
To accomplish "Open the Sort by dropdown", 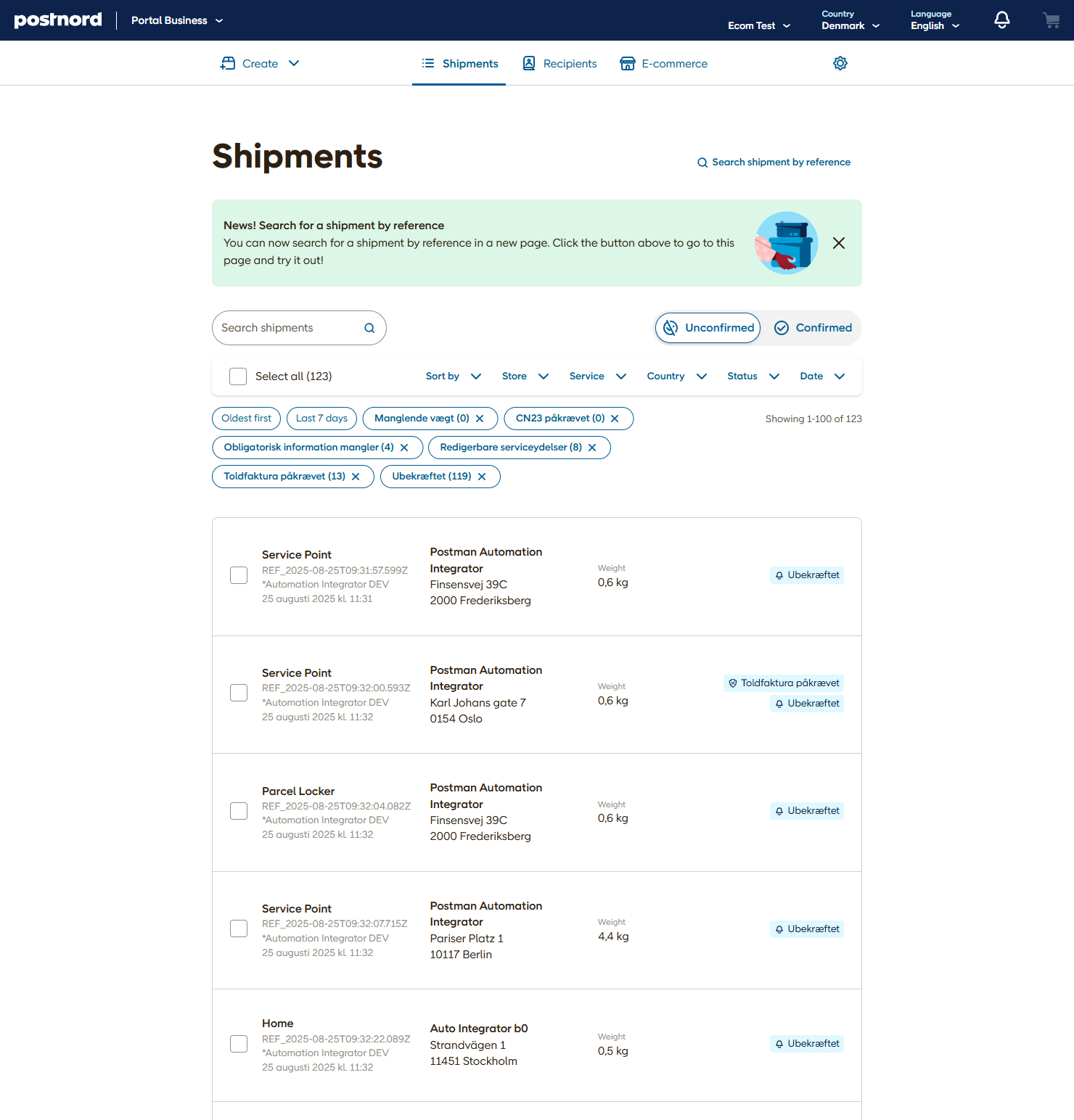I will [x=454, y=376].
